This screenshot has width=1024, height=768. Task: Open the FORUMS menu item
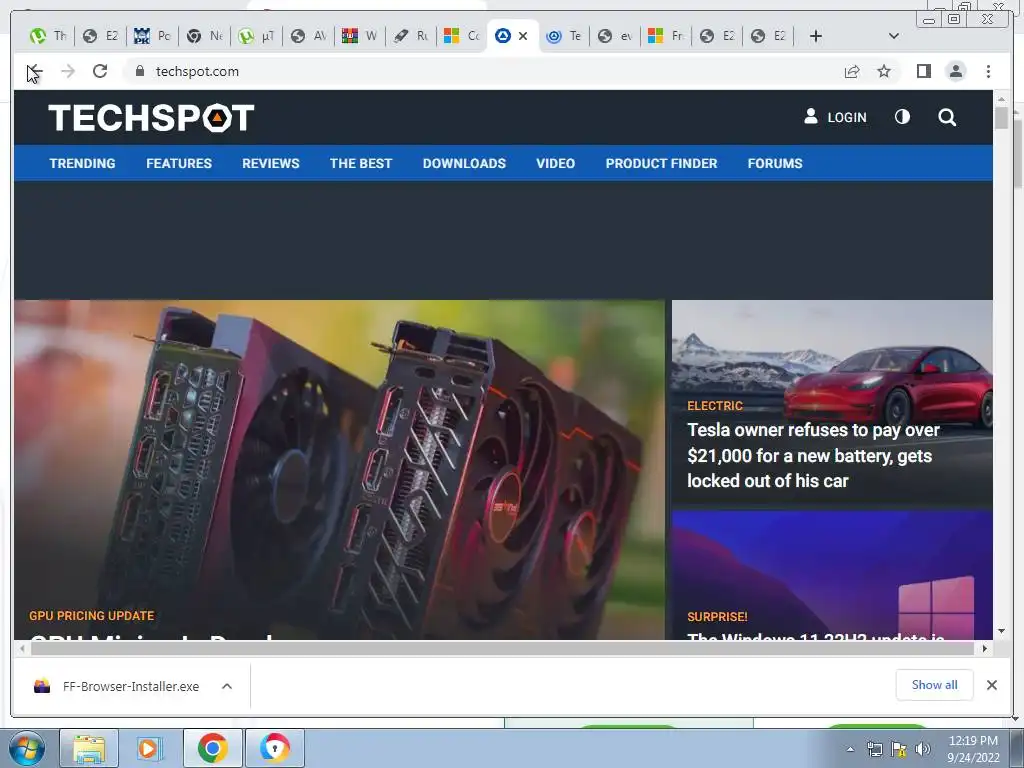(x=775, y=163)
